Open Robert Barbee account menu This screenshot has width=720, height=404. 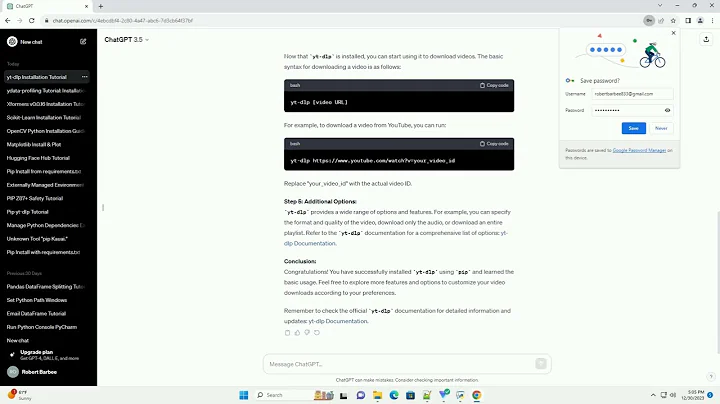(x=47, y=372)
